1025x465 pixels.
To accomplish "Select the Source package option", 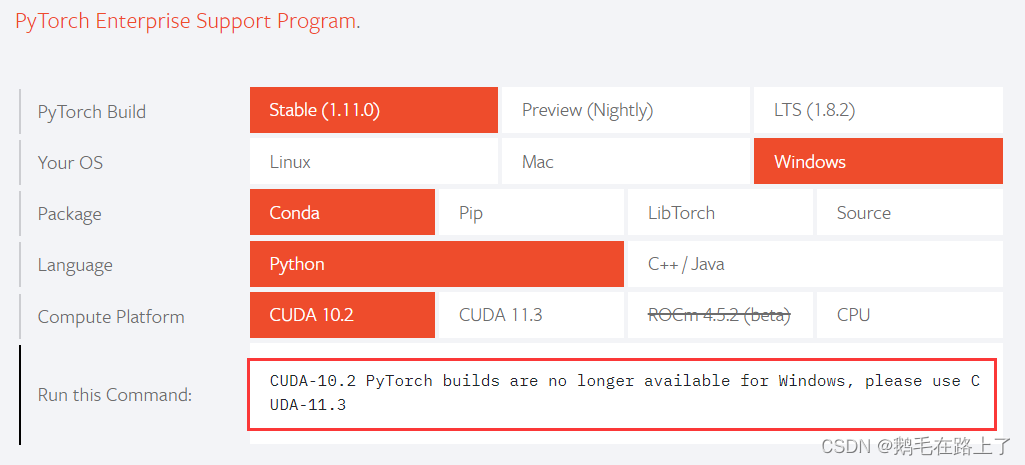I will click(x=909, y=212).
